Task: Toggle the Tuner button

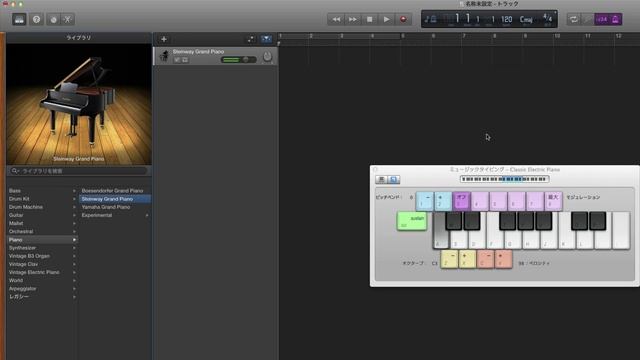Action: [x=588, y=19]
